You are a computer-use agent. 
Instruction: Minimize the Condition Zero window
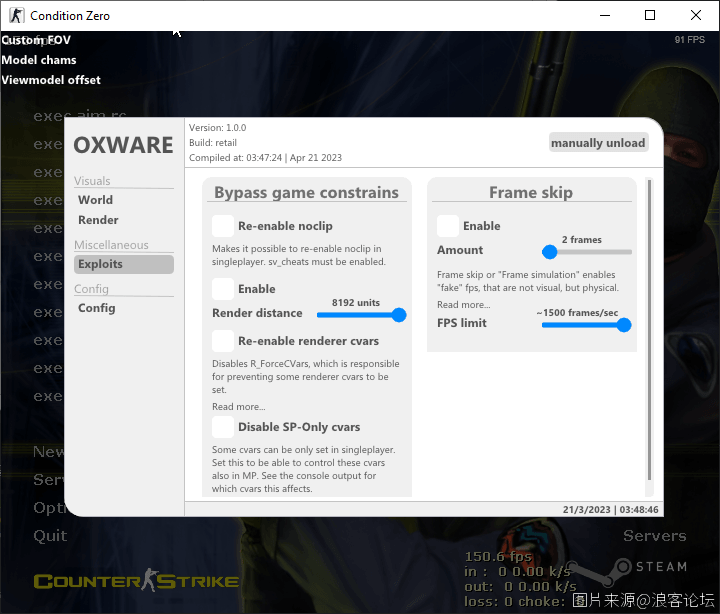pos(605,15)
